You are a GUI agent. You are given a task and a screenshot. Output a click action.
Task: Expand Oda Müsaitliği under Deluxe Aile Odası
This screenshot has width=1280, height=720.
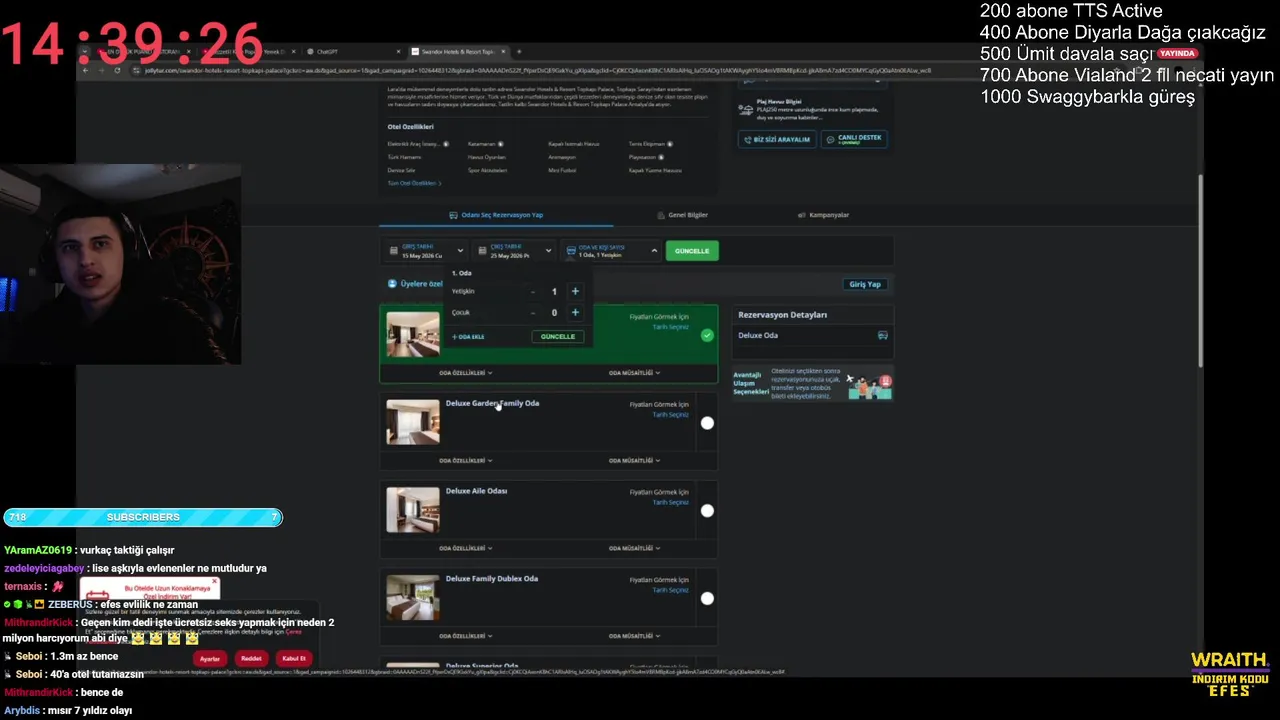tap(635, 548)
